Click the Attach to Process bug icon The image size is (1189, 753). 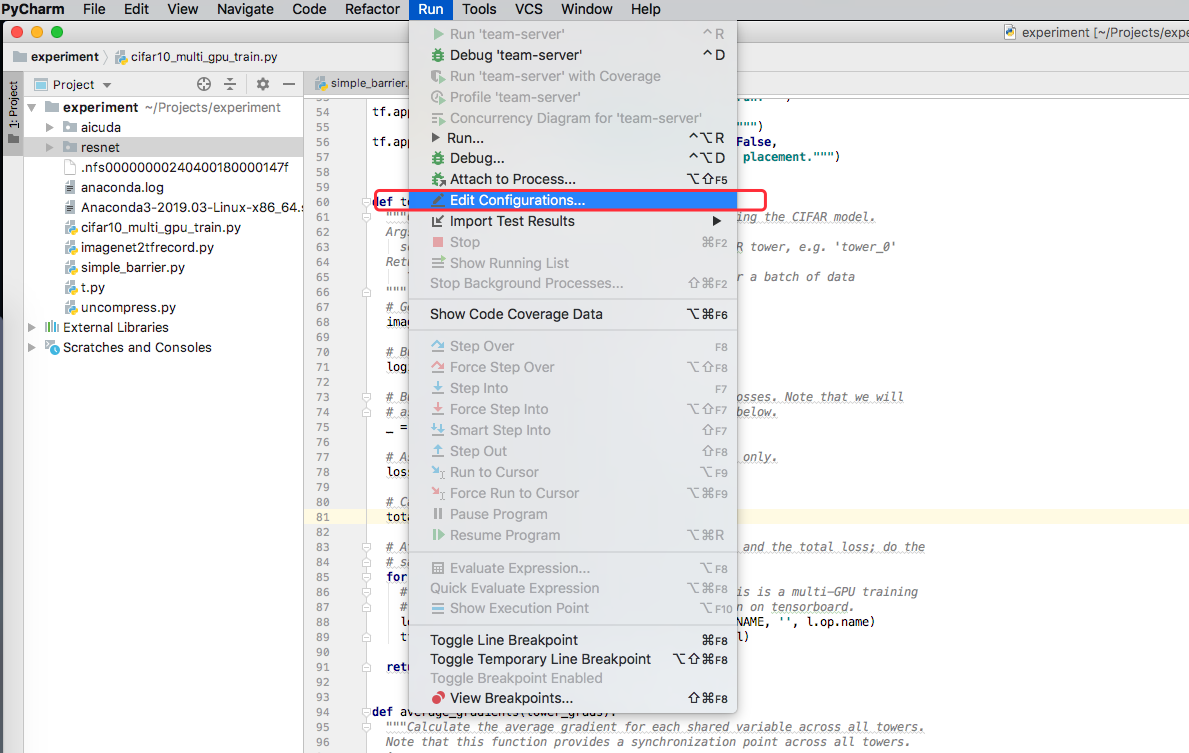click(437, 180)
